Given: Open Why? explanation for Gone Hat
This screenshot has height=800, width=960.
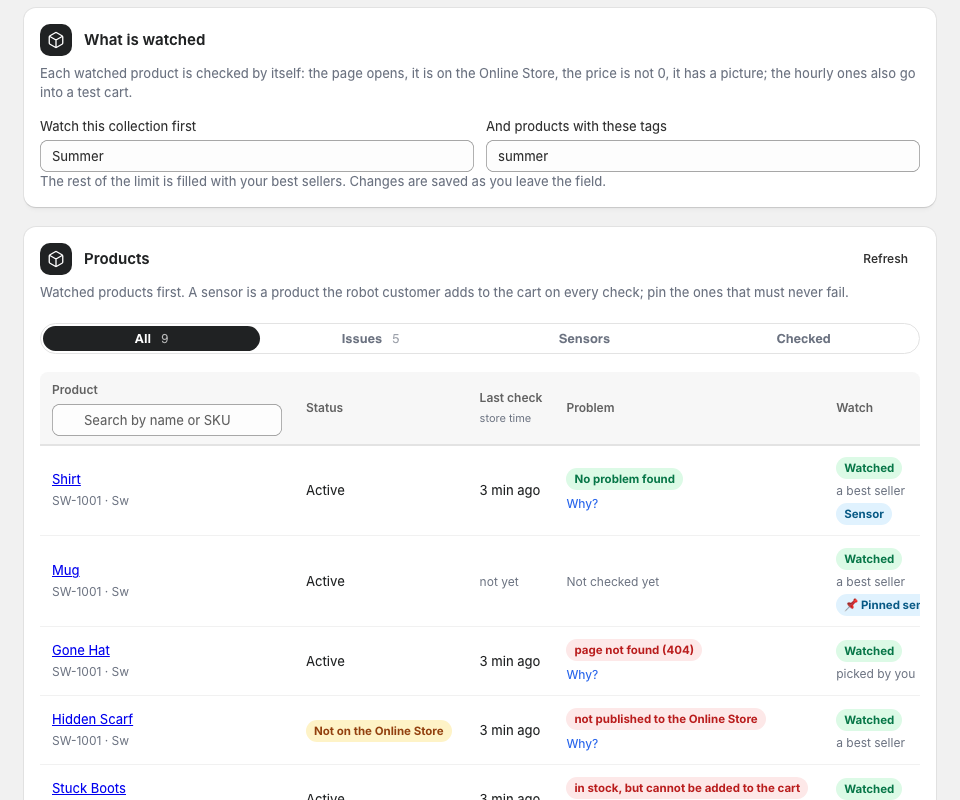Looking at the screenshot, I should point(582,675).
